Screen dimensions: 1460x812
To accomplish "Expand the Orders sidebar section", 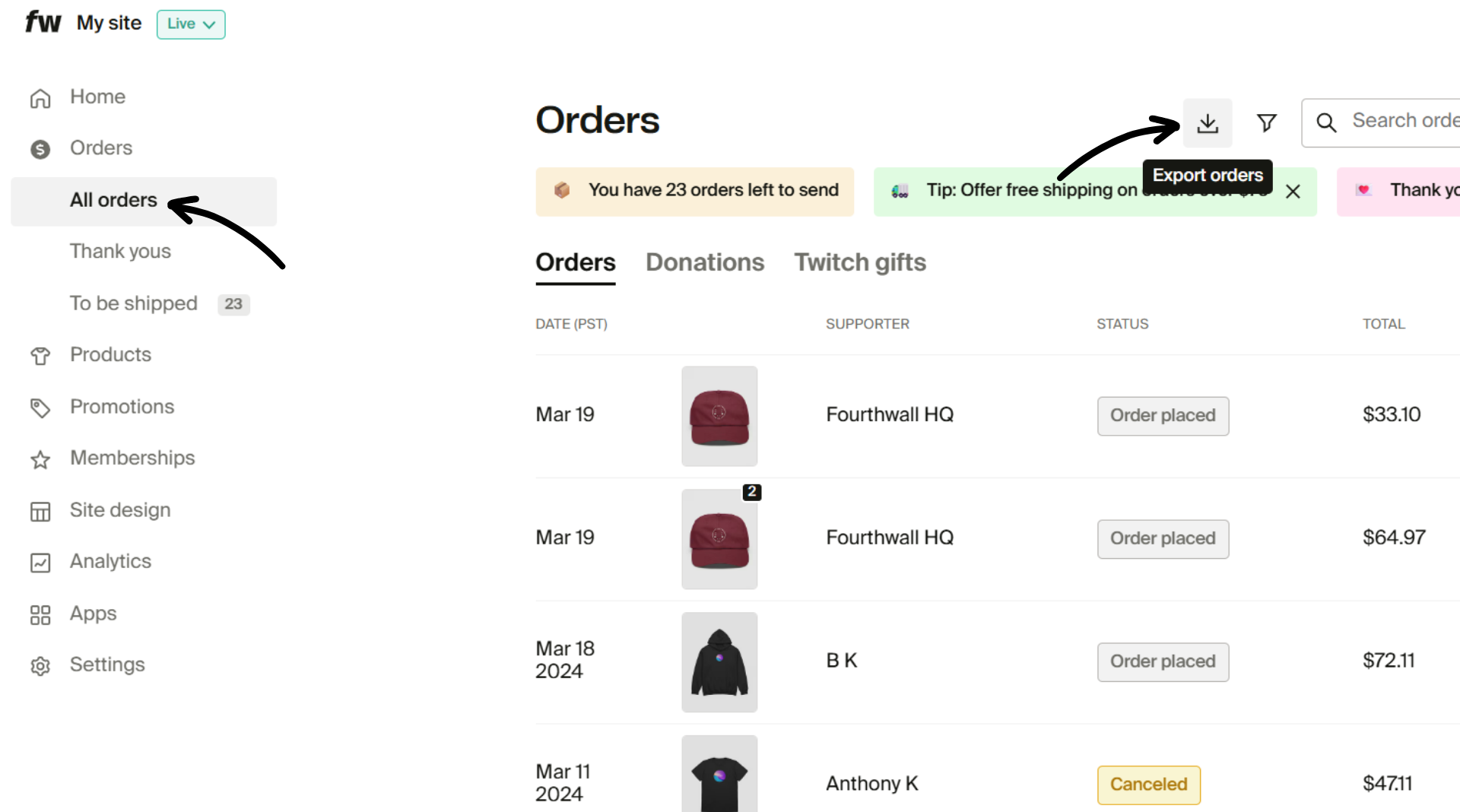I will point(101,148).
